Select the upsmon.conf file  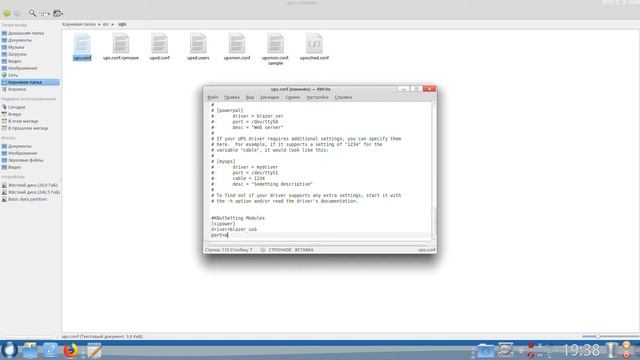point(237,47)
